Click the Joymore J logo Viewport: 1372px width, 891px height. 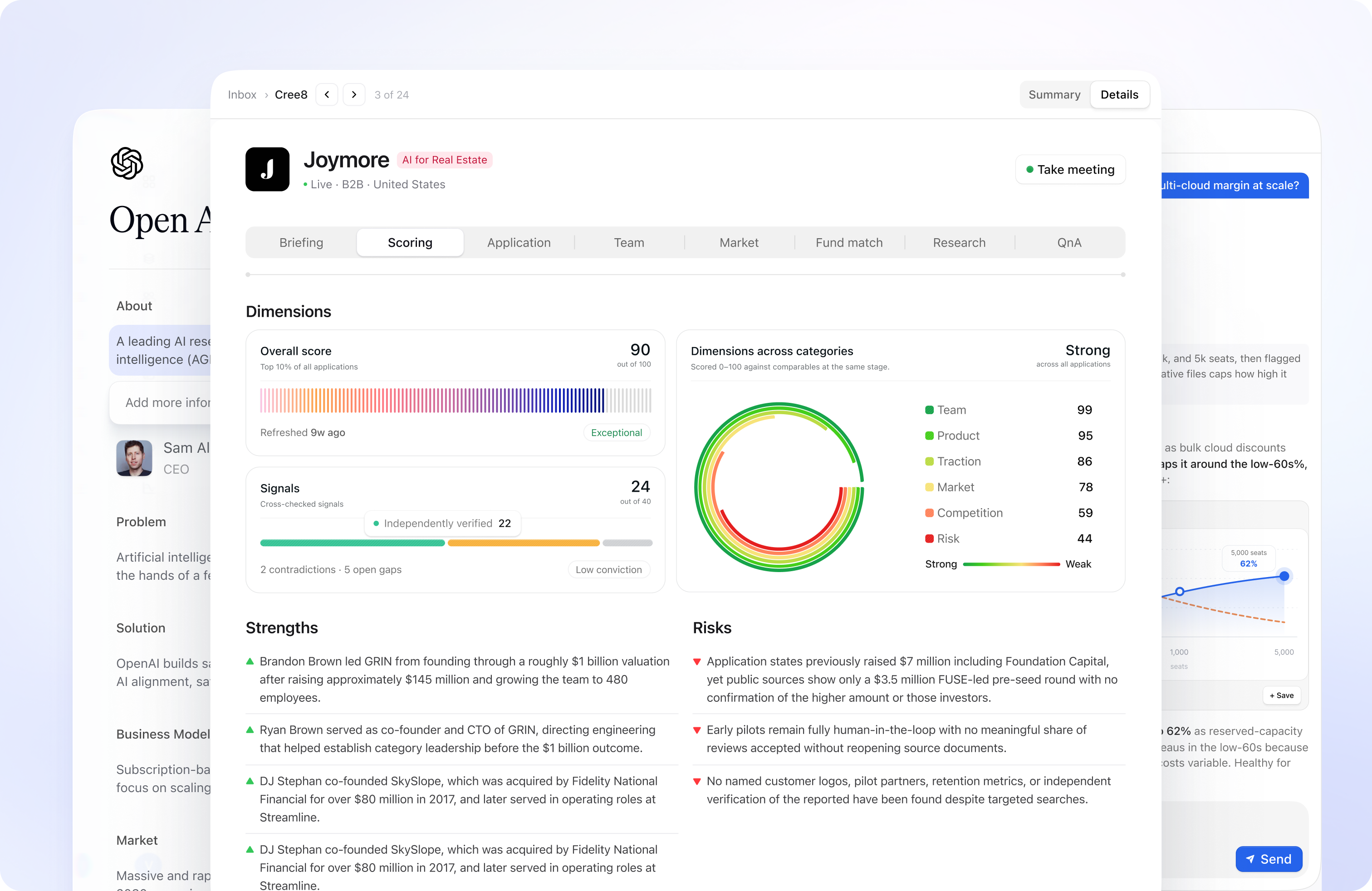pyautogui.click(x=267, y=169)
